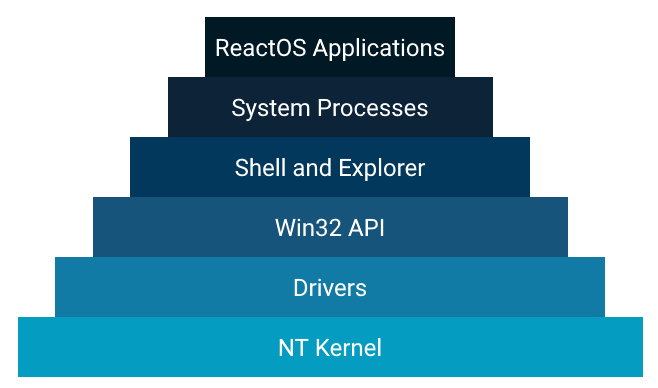Select the NT Kernel bottom layer
This screenshot has height=388, width=658.
pyautogui.click(x=330, y=347)
